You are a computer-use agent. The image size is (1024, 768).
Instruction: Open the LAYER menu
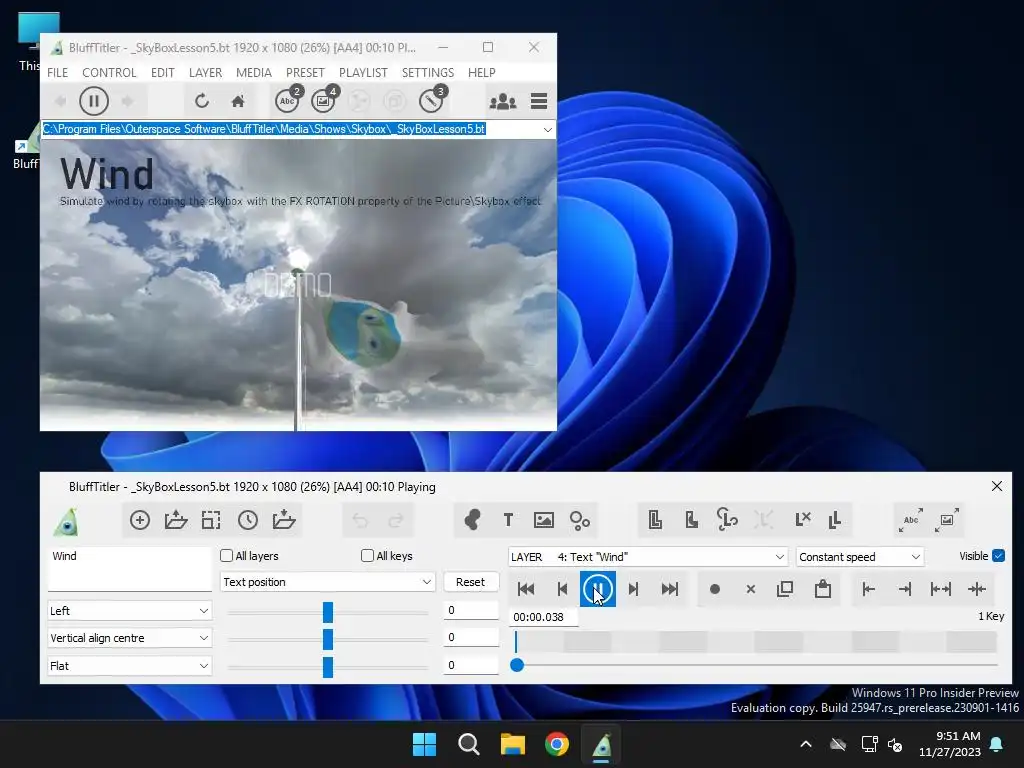pos(205,72)
